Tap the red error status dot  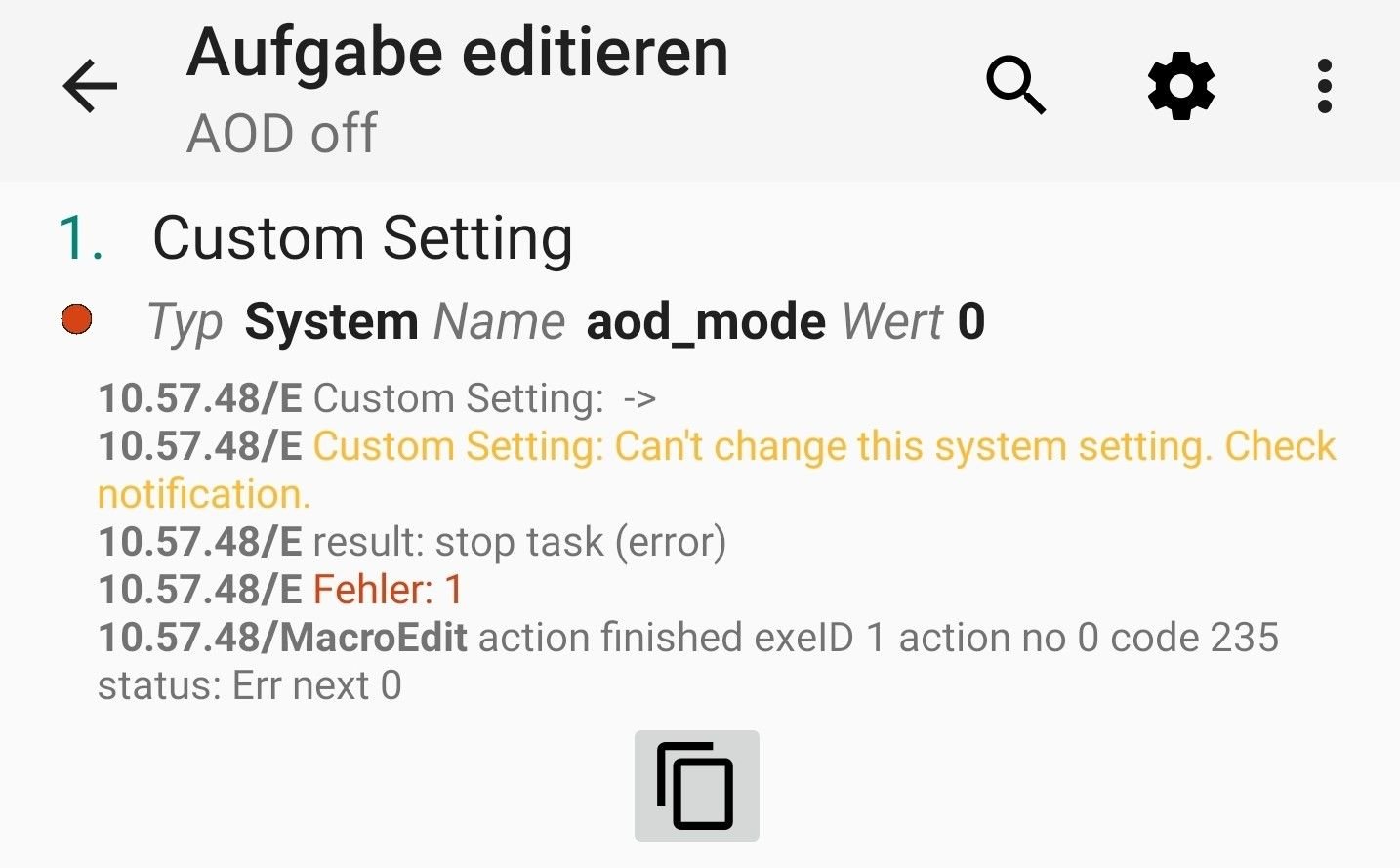click(x=76, y=319)
